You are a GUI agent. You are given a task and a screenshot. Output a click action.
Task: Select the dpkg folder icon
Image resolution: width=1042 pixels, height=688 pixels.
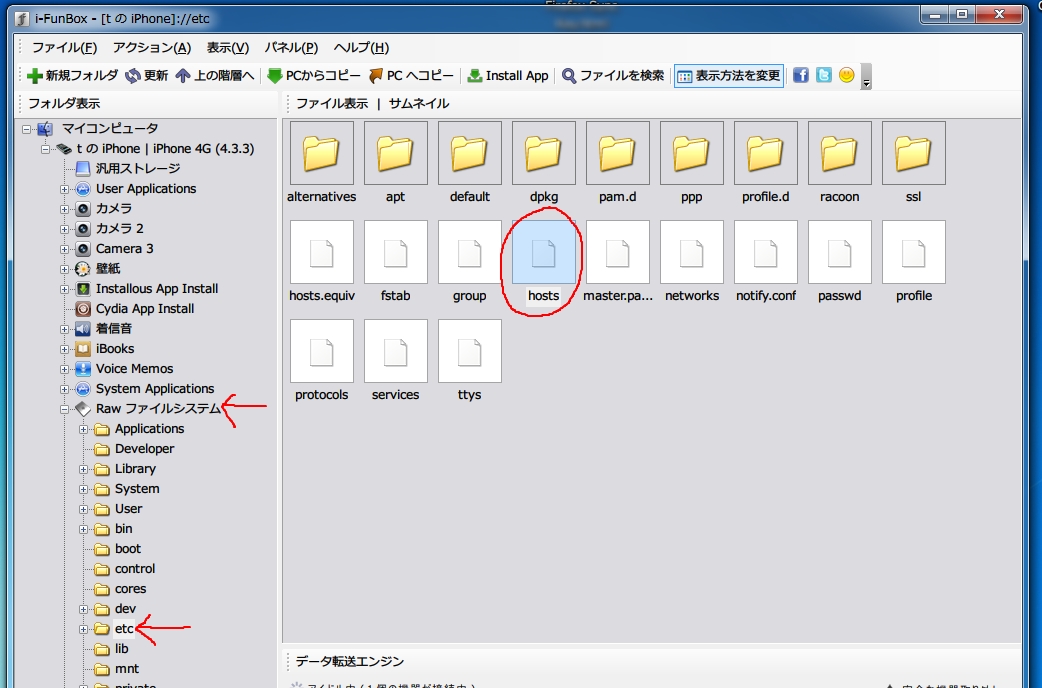pos(544,153)
